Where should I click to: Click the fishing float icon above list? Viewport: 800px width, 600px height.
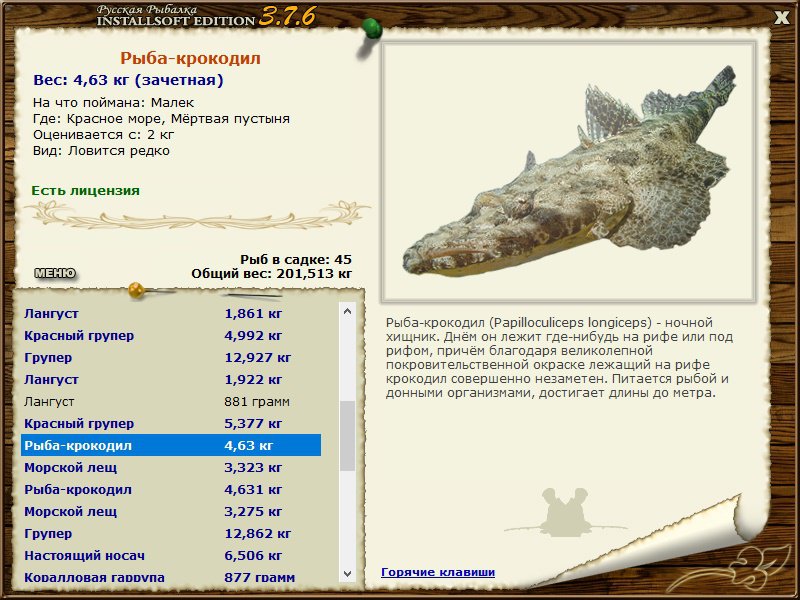point(138,292)
